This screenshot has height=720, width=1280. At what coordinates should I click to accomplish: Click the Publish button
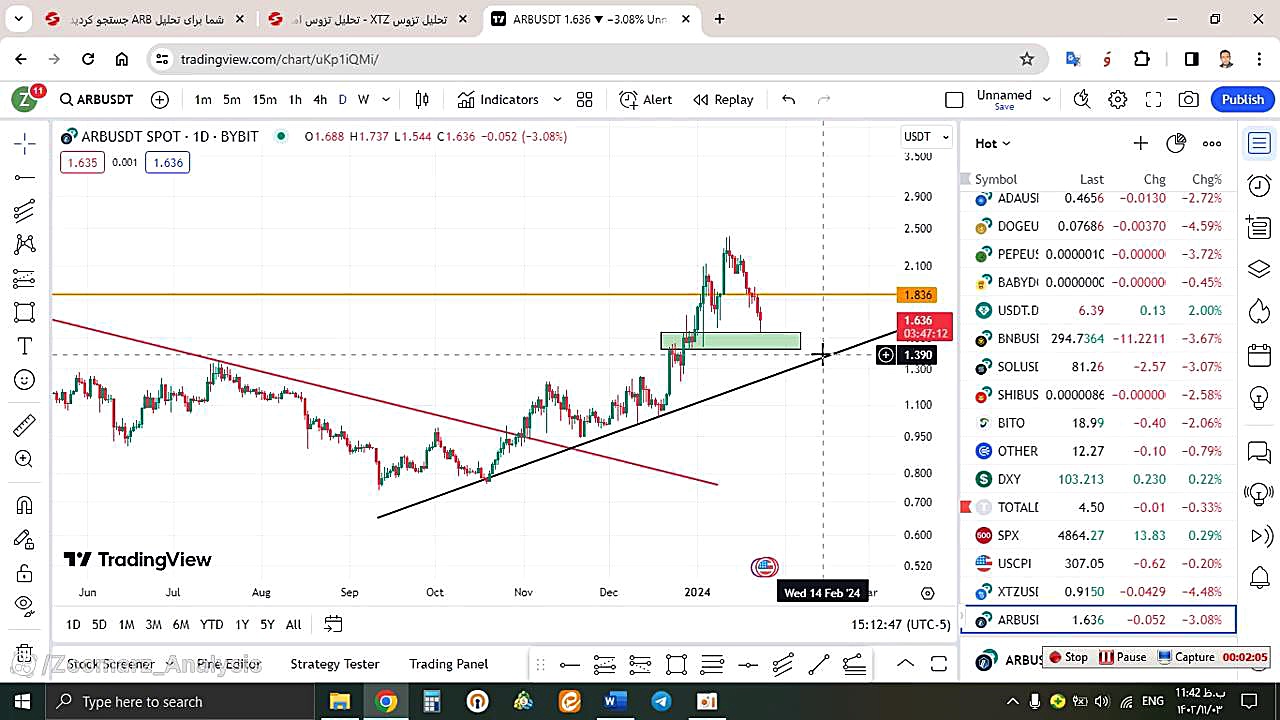click(1243, 99)
